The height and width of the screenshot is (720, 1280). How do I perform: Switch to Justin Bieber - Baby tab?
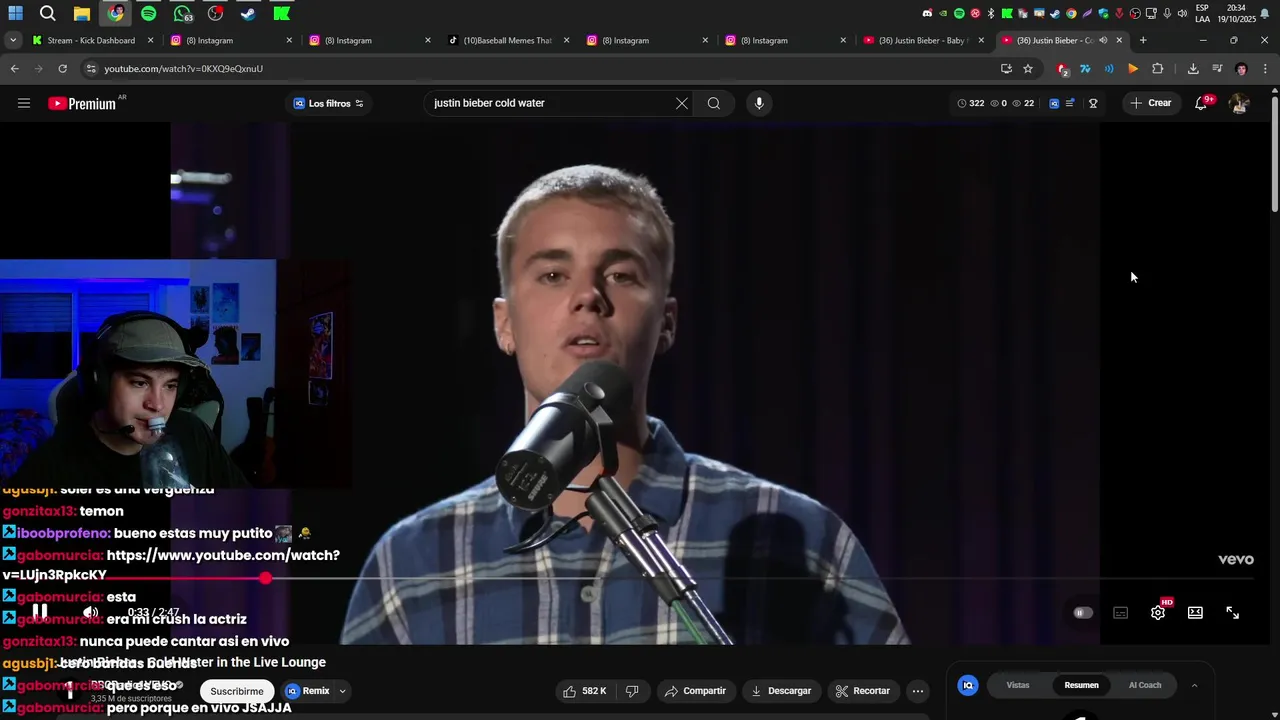(x=922, y=41)
